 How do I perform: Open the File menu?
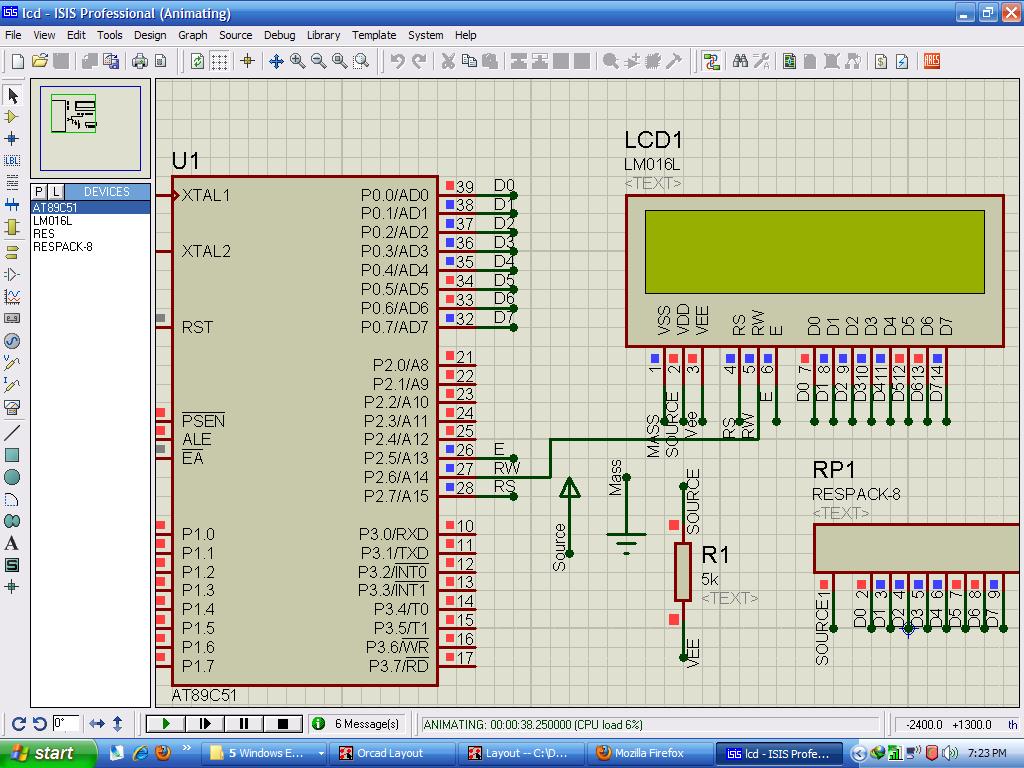(13, 35)
